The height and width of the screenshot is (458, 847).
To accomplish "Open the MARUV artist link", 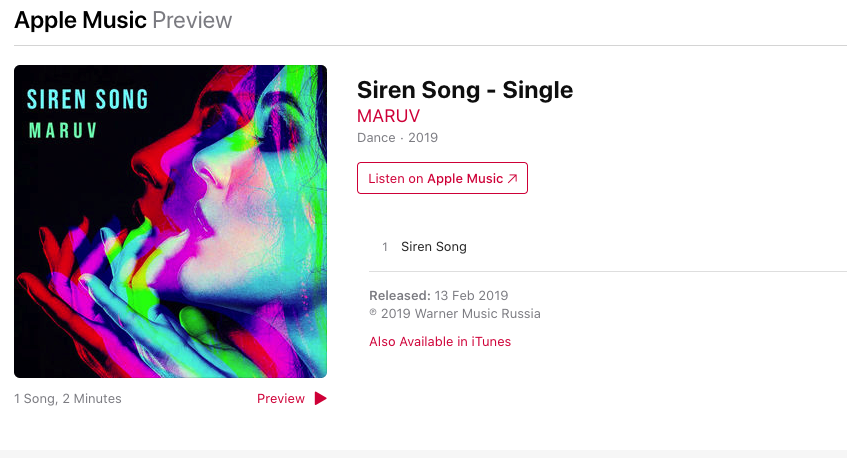I will click(x=389, y=115).
